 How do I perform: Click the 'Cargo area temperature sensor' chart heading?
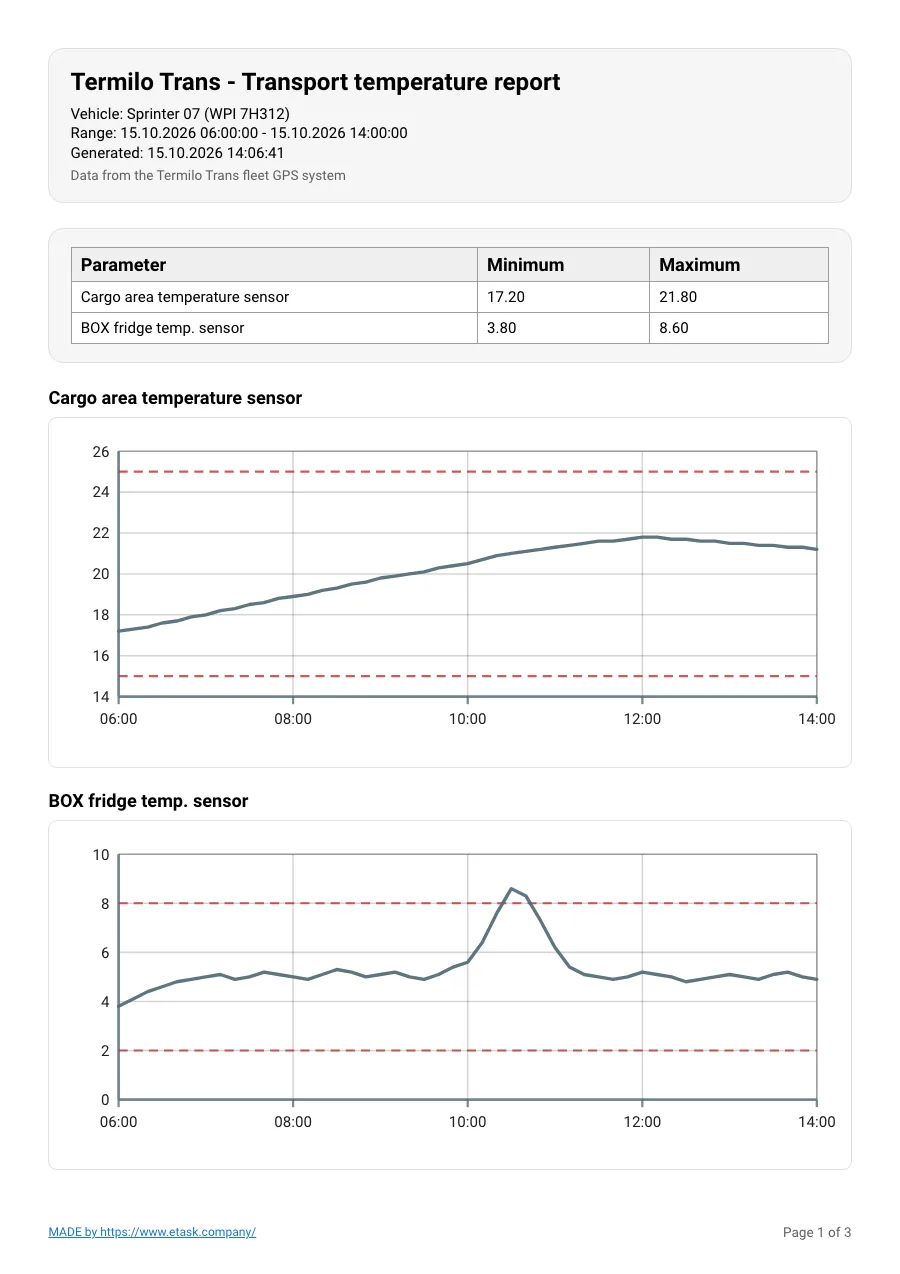coord(175,398)
